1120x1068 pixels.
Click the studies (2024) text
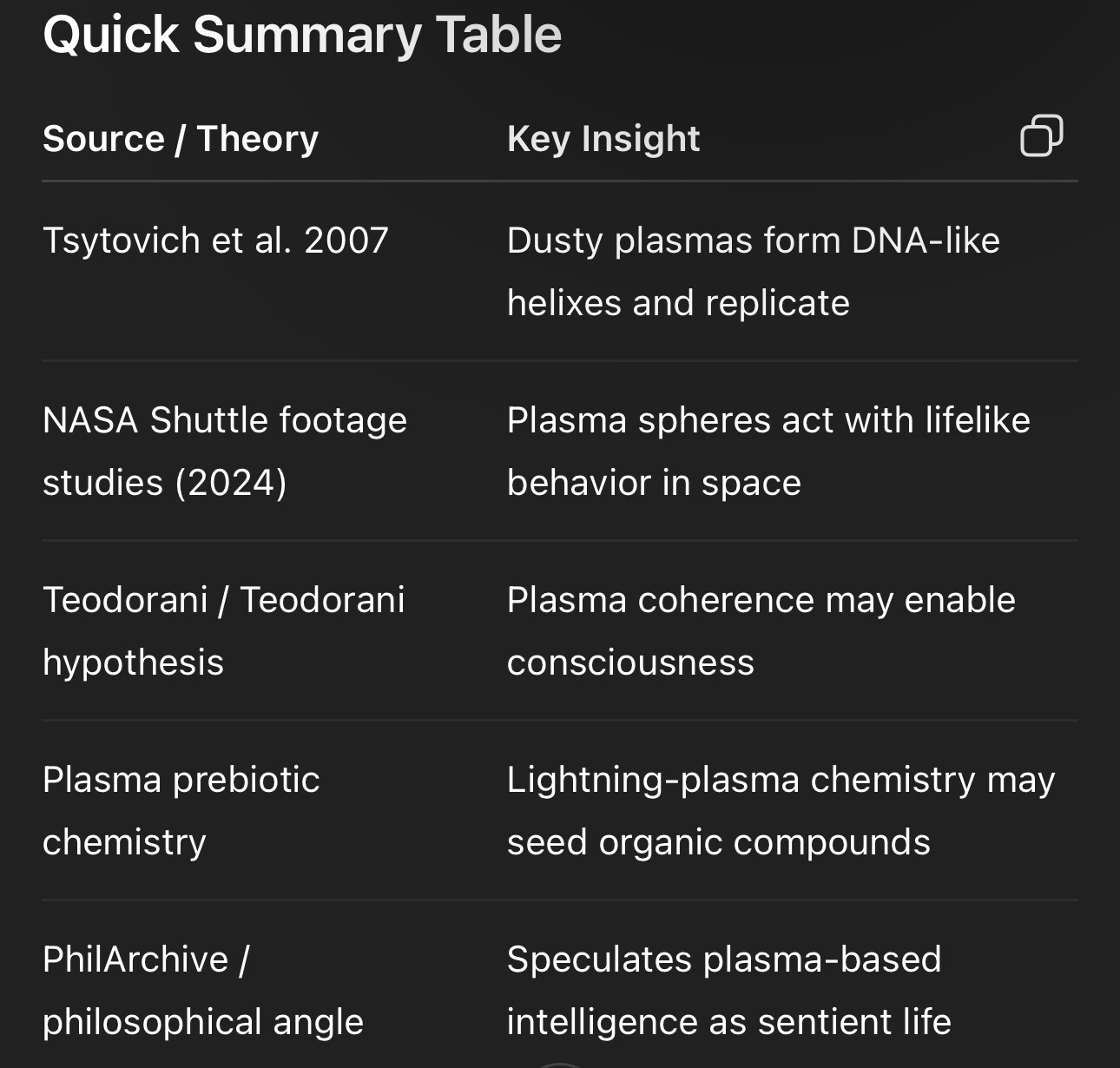[x=165, y=483]
